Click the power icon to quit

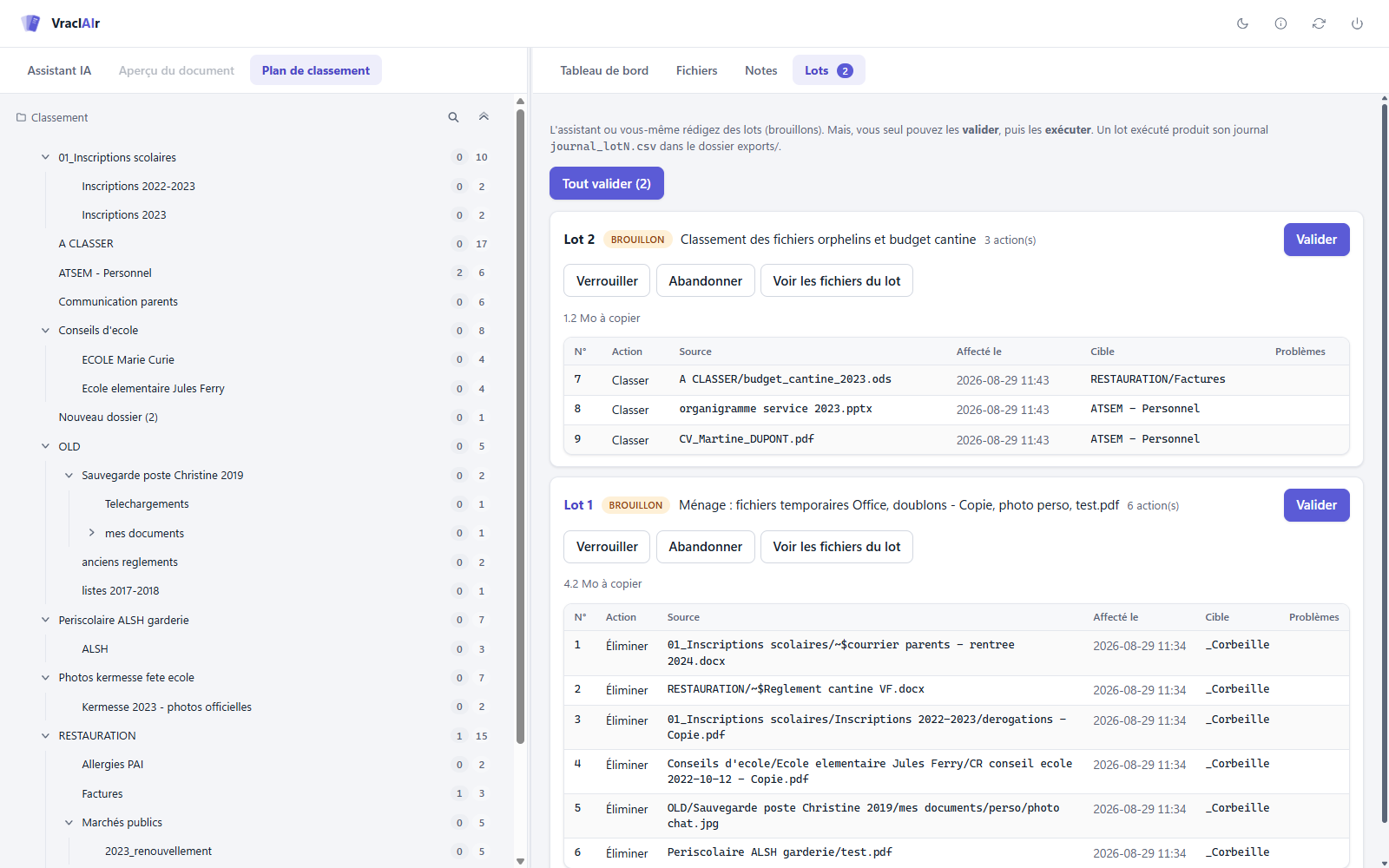[1357, 23]
